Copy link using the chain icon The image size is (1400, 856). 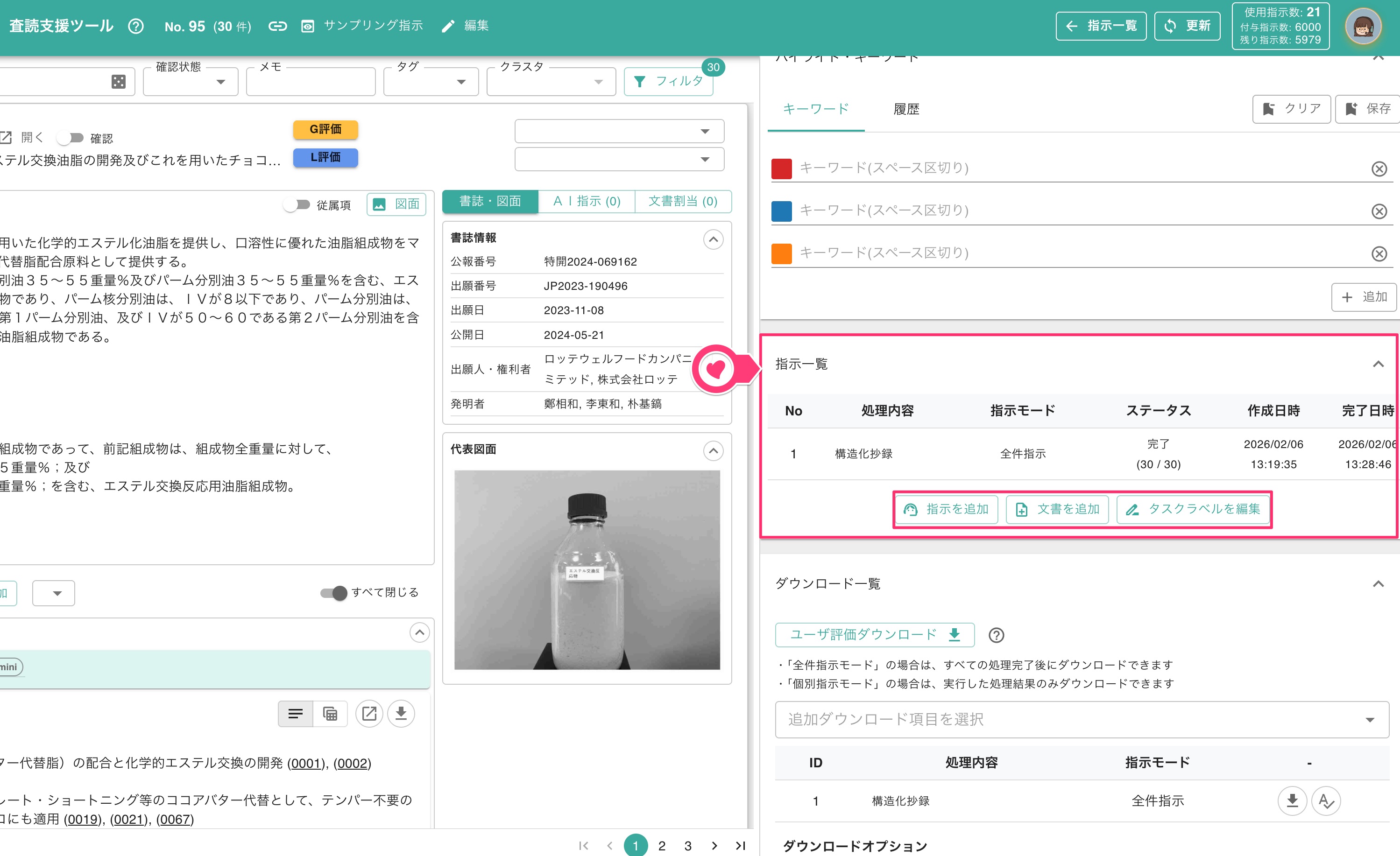tap(277, 26)
